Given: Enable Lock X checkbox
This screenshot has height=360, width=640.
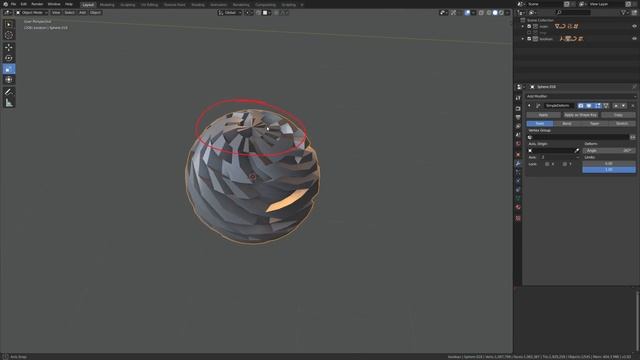Looking at the screenshot, I should pyautogui.click(x=547, y=164).
